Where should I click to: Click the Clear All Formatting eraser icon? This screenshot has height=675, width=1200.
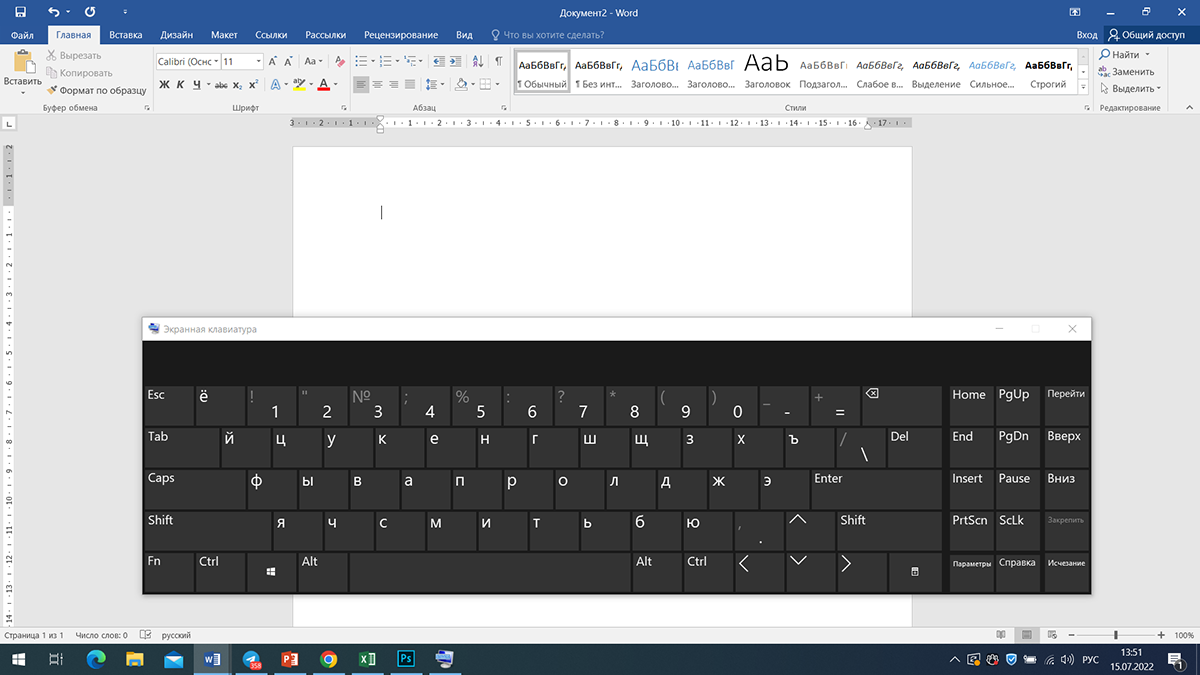pos(340,61)
